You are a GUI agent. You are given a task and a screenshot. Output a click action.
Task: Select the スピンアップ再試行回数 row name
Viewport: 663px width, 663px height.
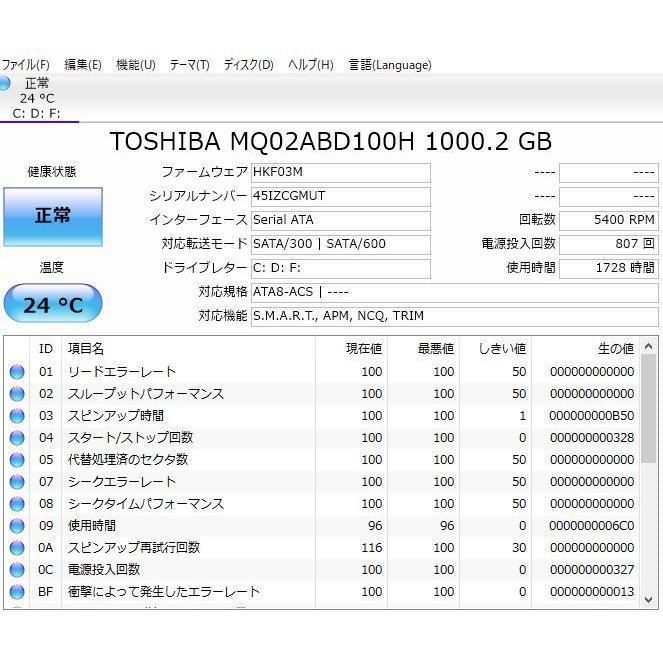134,548
